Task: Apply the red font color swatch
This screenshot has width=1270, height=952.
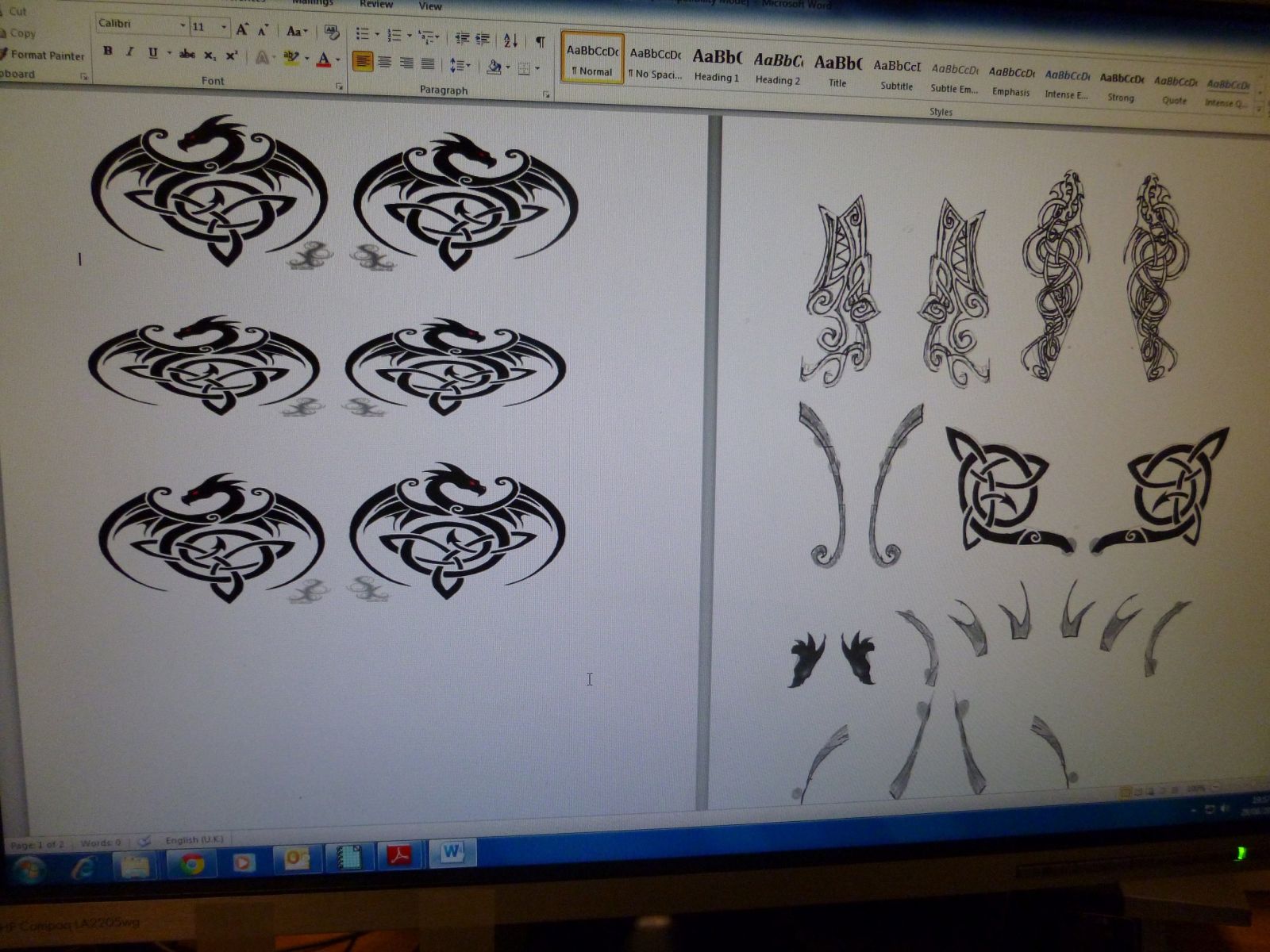Action: tap(324, 59)
